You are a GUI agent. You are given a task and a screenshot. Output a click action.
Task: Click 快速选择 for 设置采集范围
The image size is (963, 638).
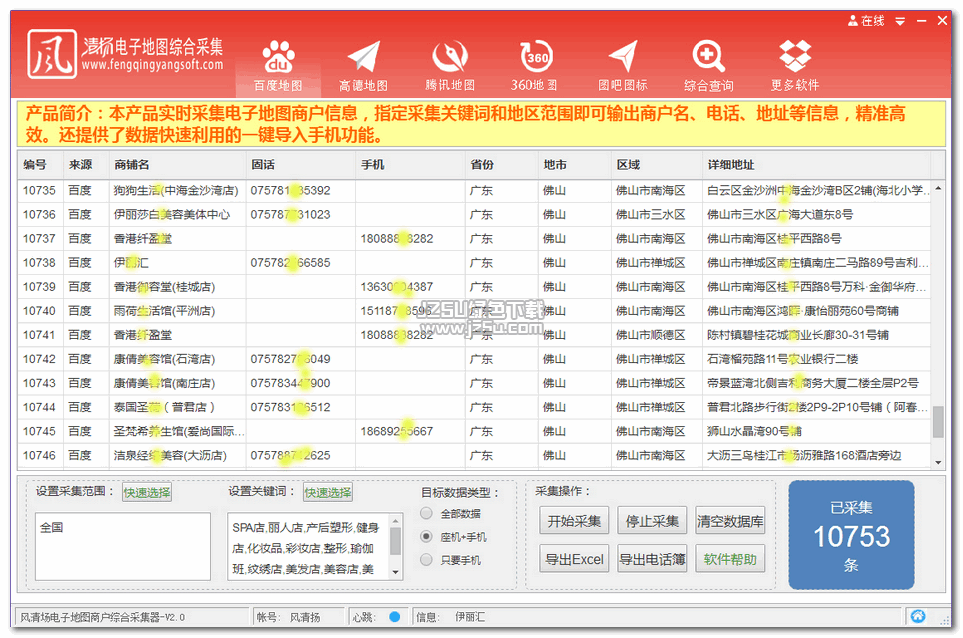pos(147,492)
